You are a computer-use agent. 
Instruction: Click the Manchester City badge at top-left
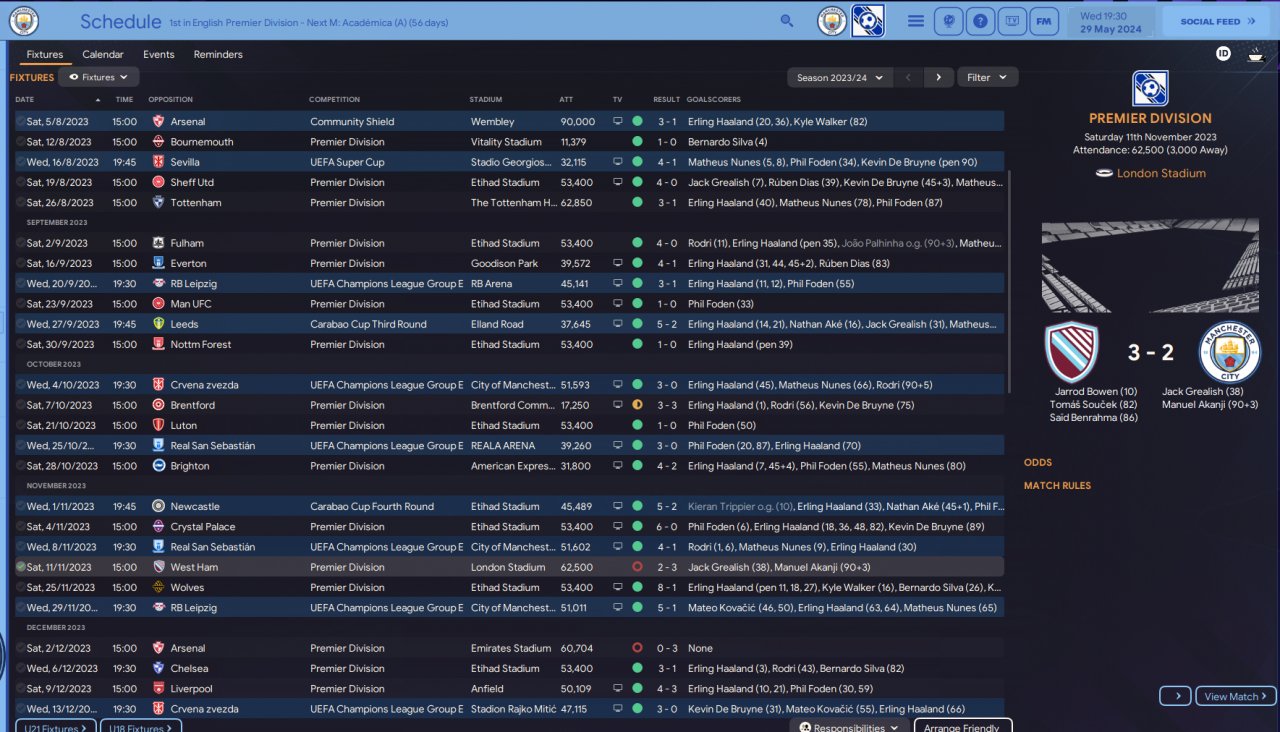22,20
